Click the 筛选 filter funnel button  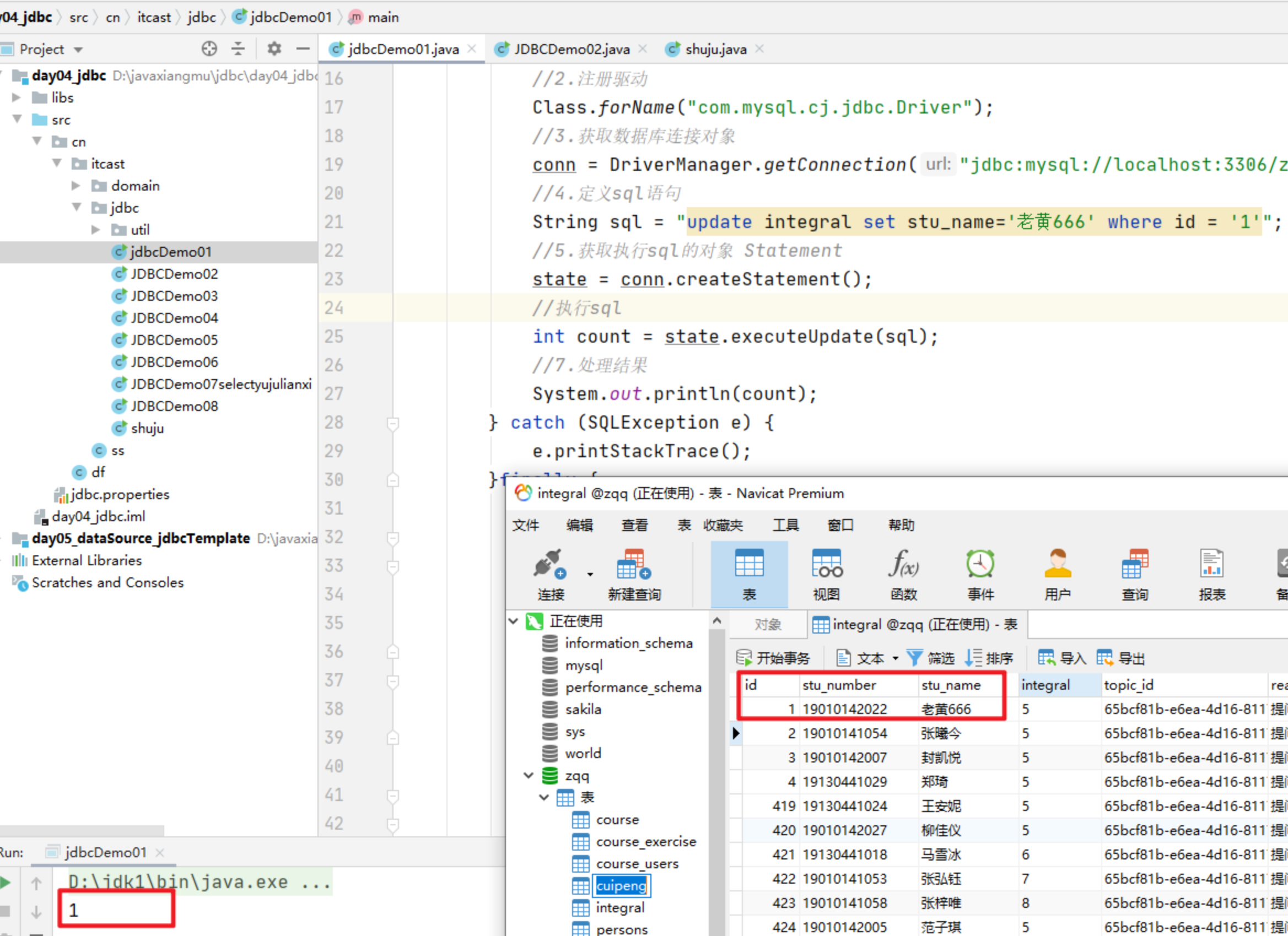tap(930, 658)
